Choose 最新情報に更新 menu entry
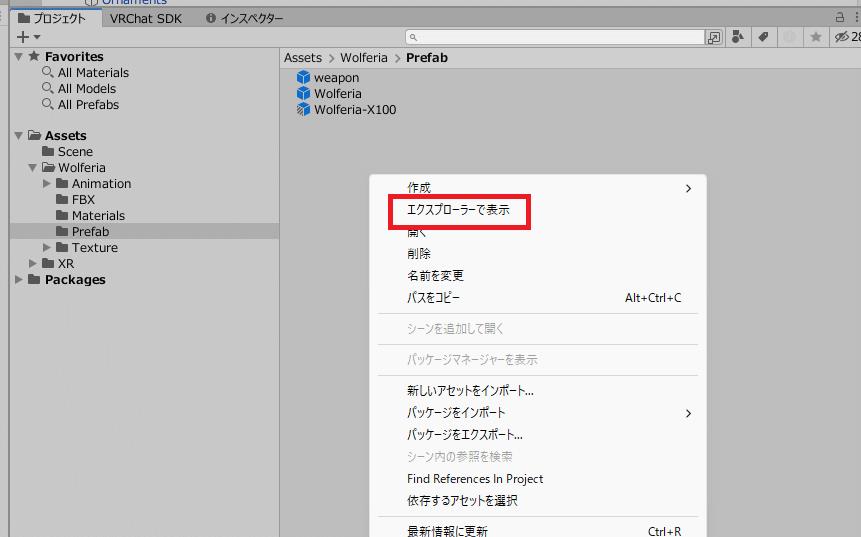The height and width of the screenshot is (537, 861). point(538,529)
